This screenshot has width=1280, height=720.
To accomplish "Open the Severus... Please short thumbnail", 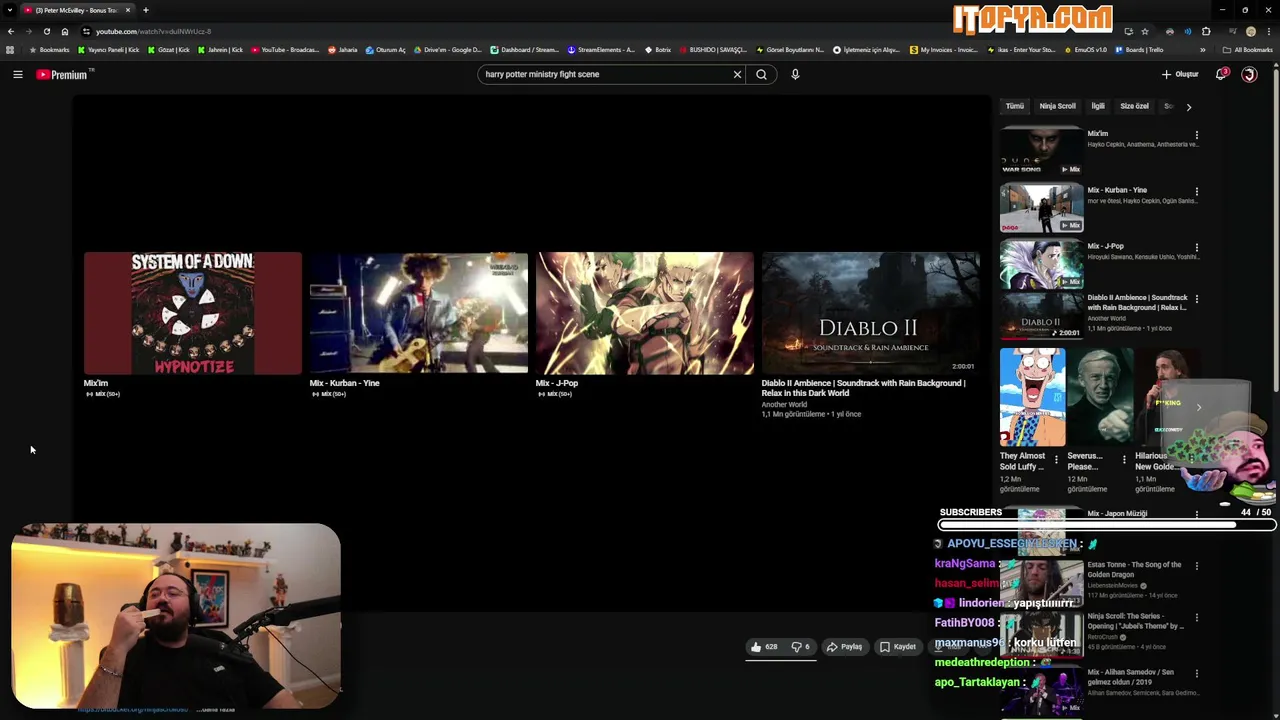I will pos(1100,397).
